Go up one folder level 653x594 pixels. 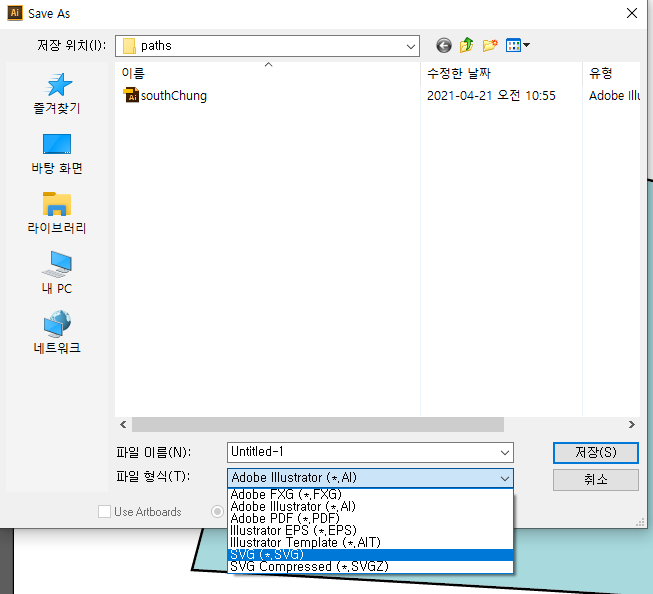point(467,45)
